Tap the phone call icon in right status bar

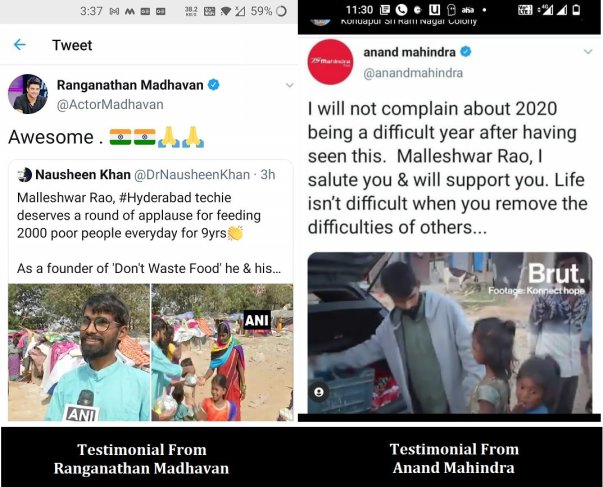pyautogui.click(x=401, y=10)
